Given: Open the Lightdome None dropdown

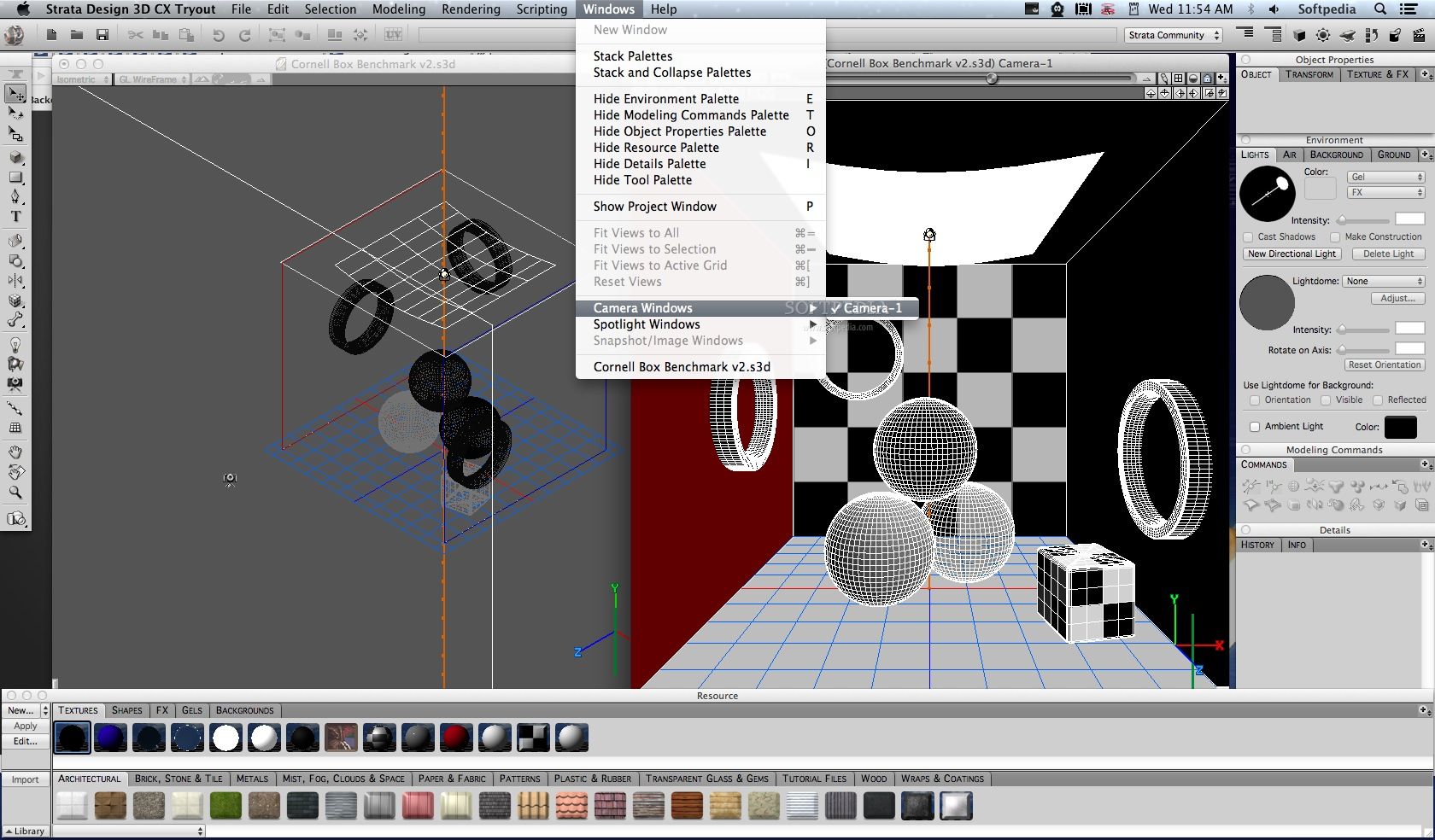Looking at the screenshot, I should [1384, 281].
